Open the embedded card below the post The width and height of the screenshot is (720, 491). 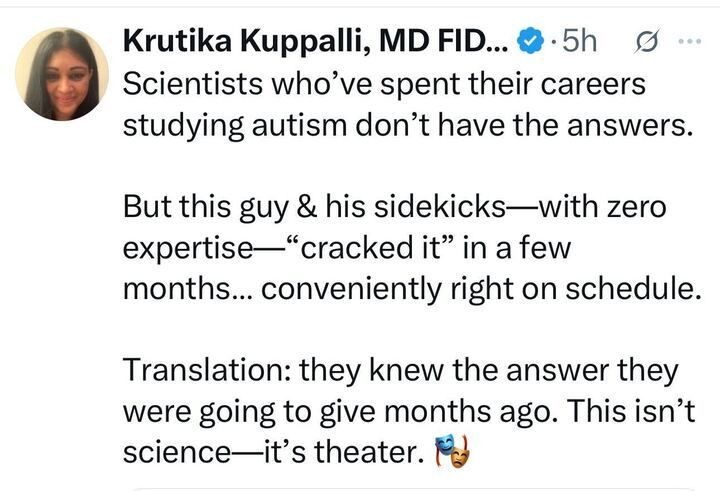coord(400,487)
